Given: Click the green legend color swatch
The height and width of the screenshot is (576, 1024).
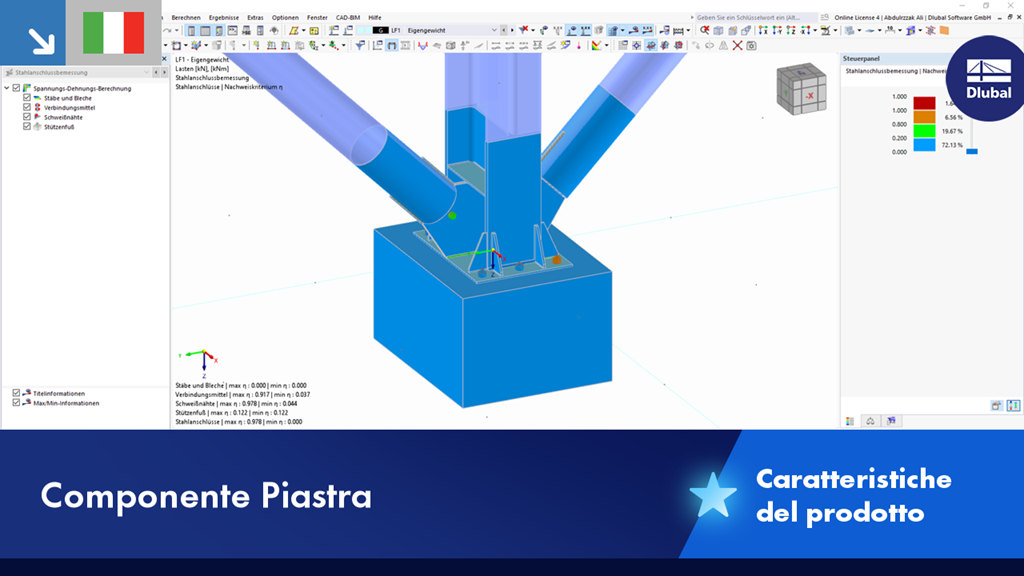Looking at the screenshot, I should click(924, 131).
